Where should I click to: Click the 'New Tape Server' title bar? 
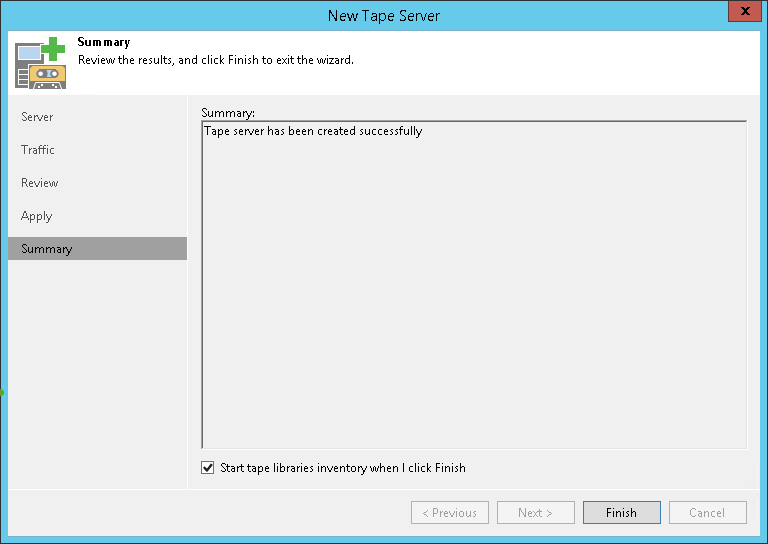tap(383, 15)
